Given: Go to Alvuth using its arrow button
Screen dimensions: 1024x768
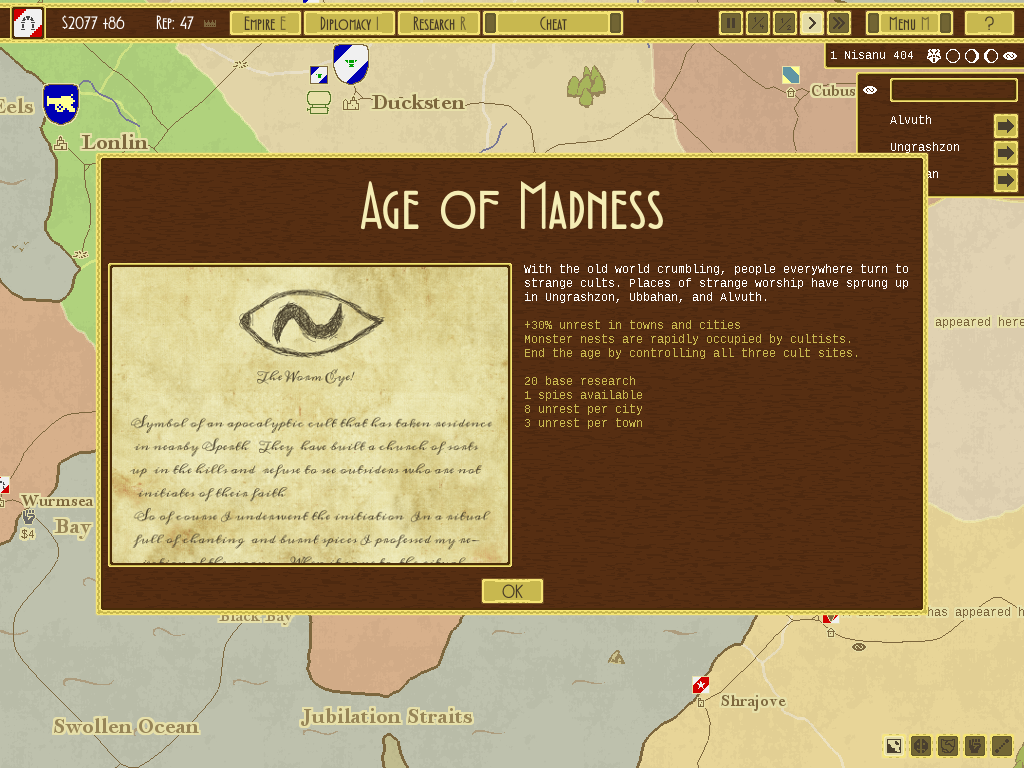Looking at the screenshot, I should (1005, 126).
